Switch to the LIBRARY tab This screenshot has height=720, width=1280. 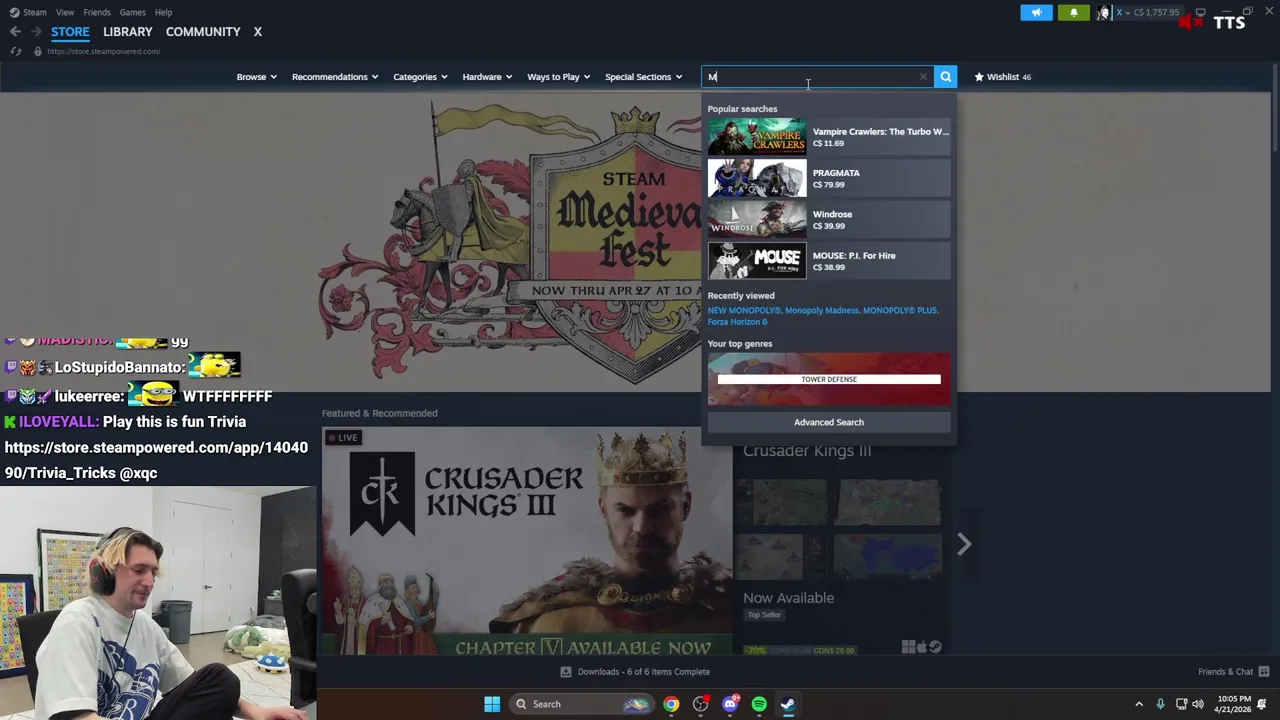click(128, 32)
